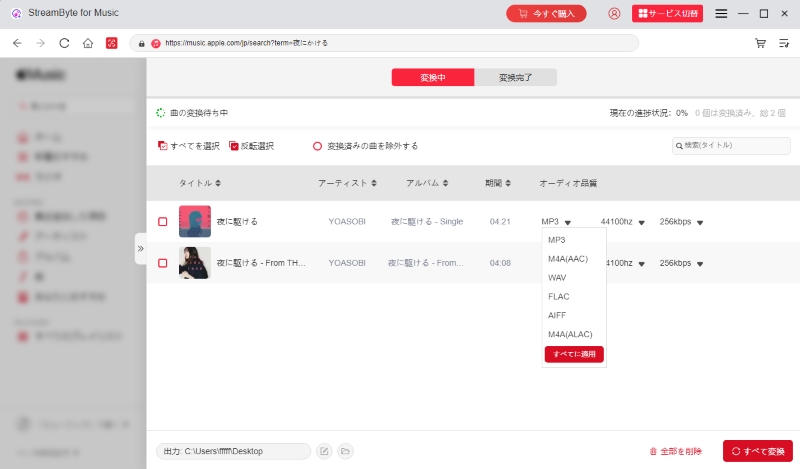Open the 44100hz sample rate dropdown
Viewport: 800px width, 469px height.
coord(641,222)
